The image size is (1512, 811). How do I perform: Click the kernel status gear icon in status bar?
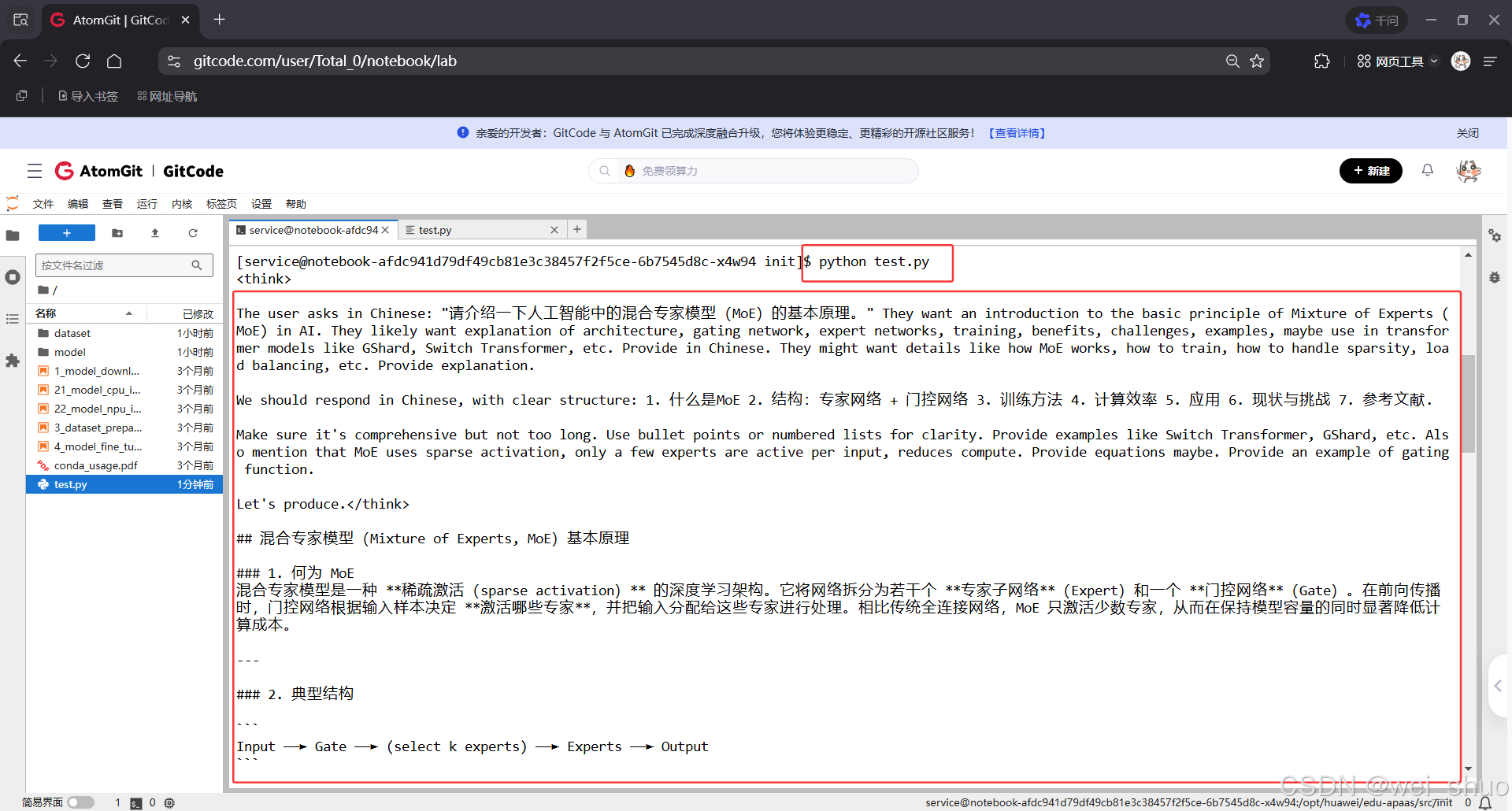(x=169, y=803)
